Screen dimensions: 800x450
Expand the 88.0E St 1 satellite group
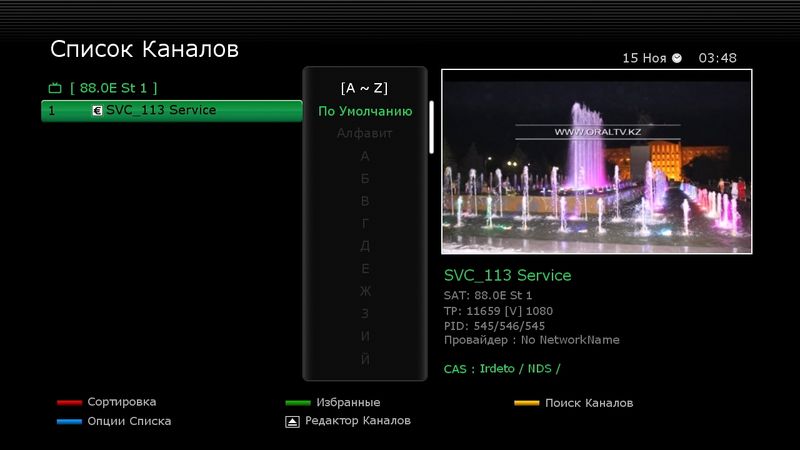[x=113, y=88]
